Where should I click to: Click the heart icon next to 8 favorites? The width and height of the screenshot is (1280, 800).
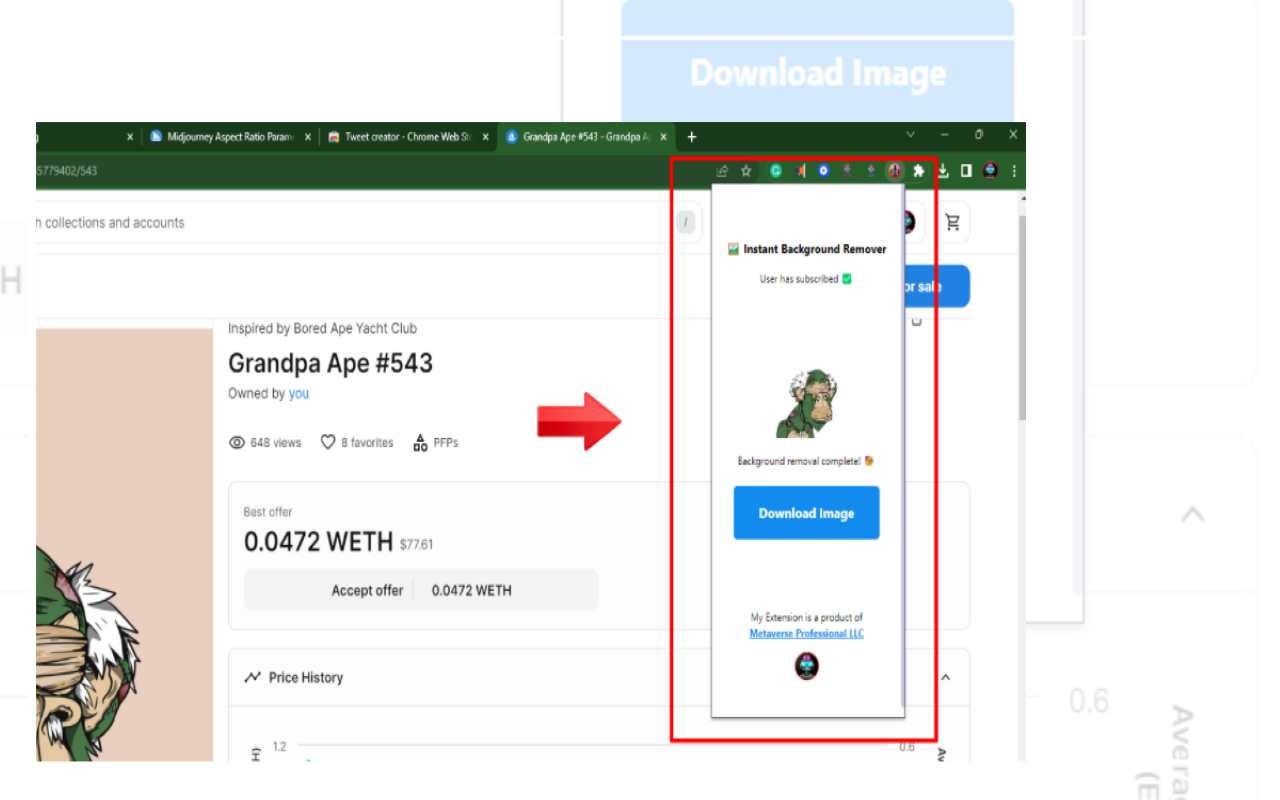(327, 442)
